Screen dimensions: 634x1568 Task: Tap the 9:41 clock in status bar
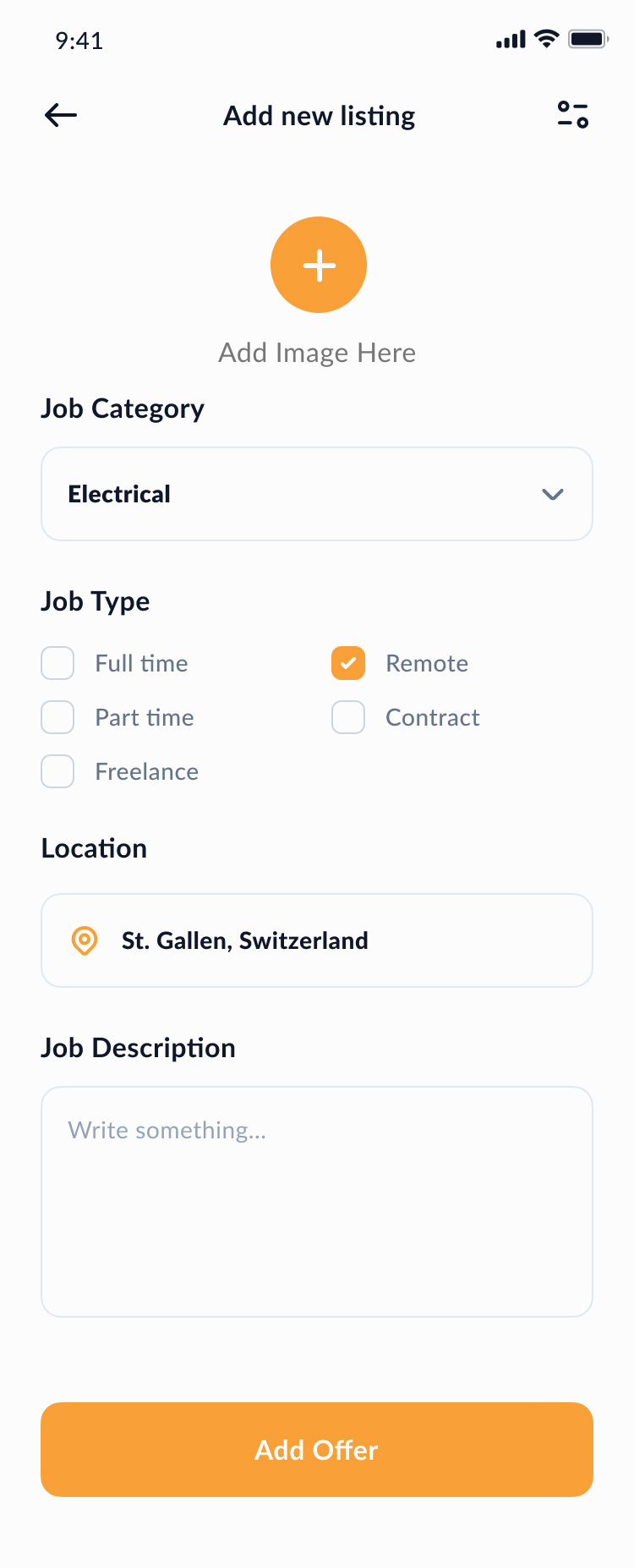79,41
